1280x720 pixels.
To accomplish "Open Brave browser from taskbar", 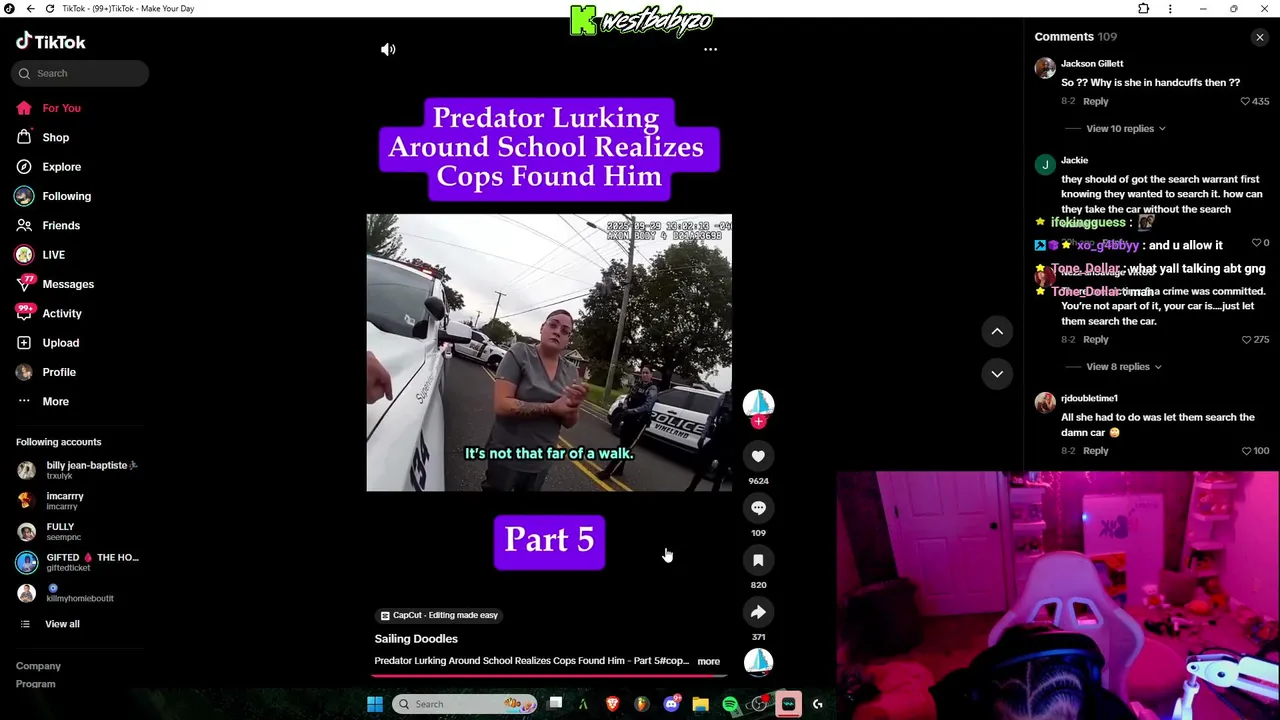I will tap(612, 704).
